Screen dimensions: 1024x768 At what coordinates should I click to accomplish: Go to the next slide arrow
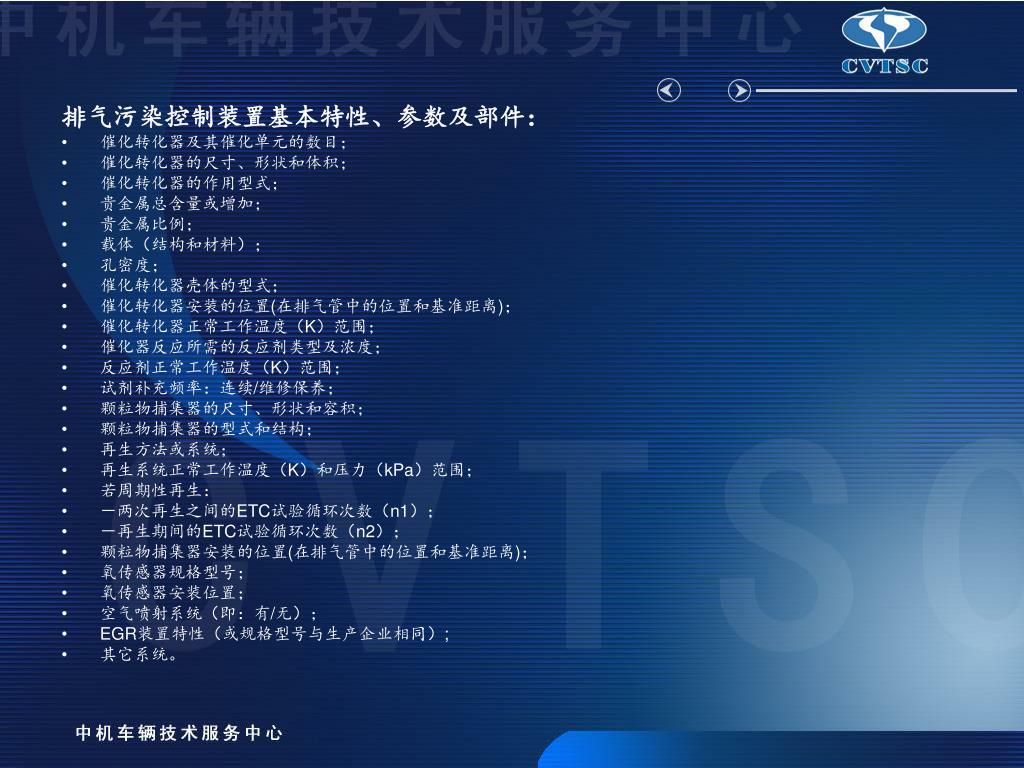click(x=739, y=90)
